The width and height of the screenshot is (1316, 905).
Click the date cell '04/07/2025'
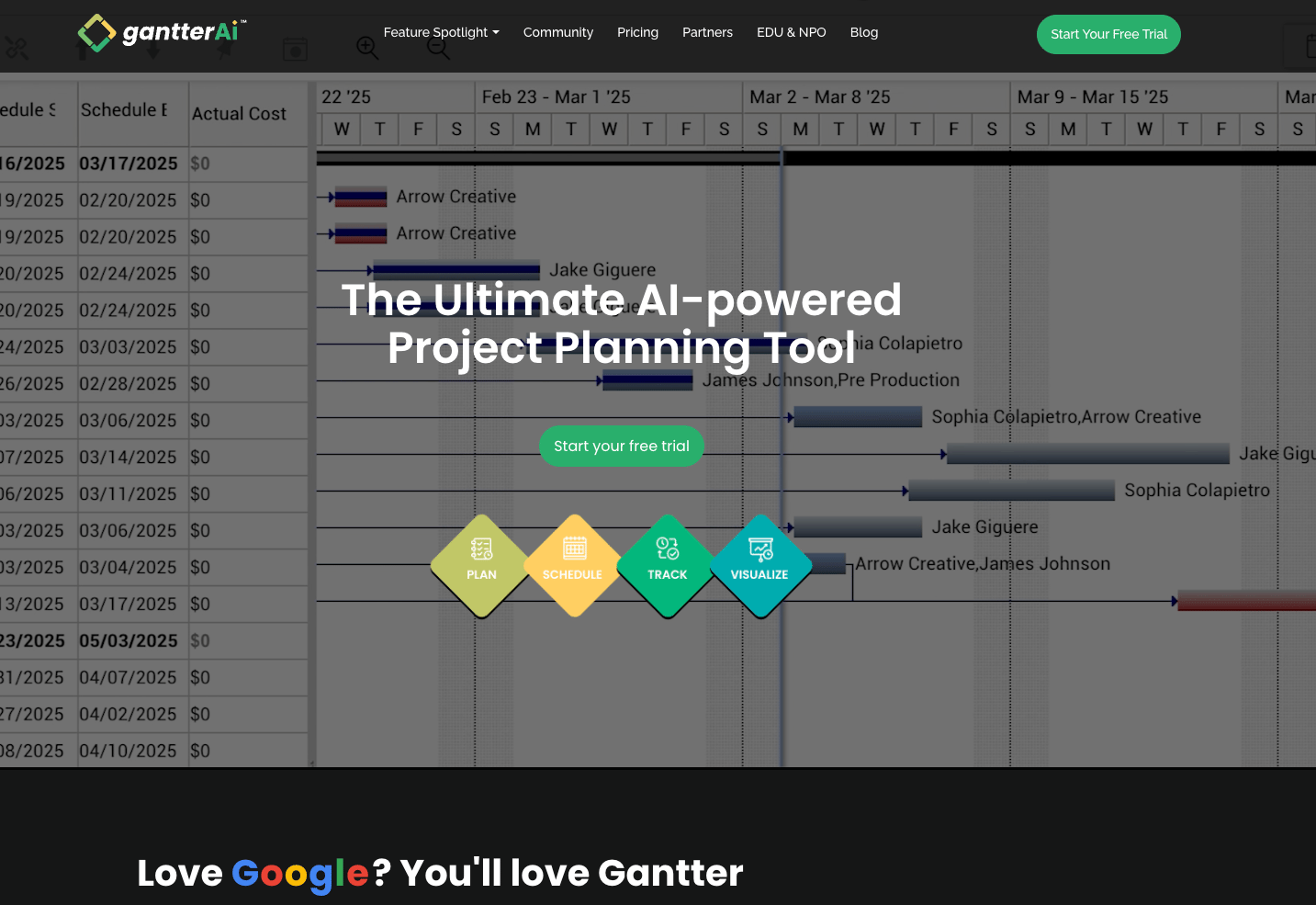[x=128, y=677]
